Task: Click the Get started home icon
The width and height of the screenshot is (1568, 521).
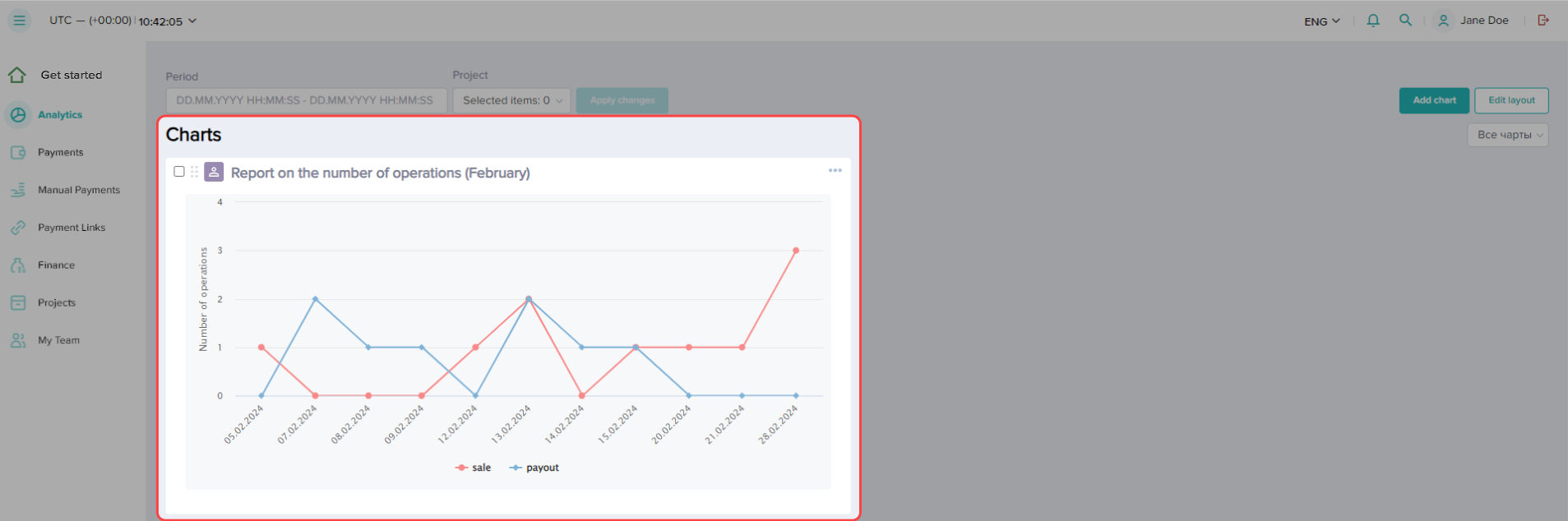Action: 17,75
